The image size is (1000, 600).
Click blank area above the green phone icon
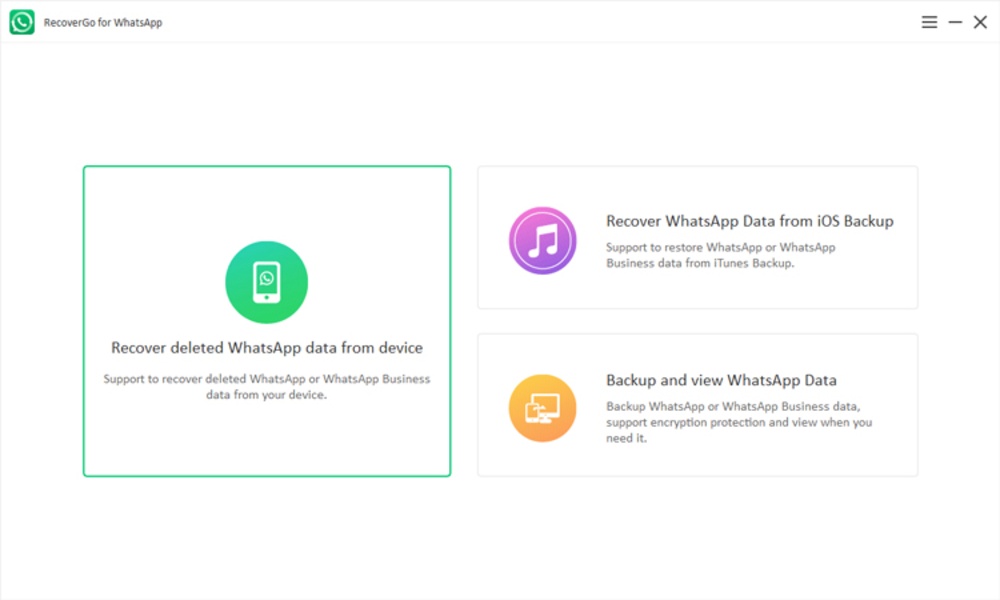[x=267, y=200]
